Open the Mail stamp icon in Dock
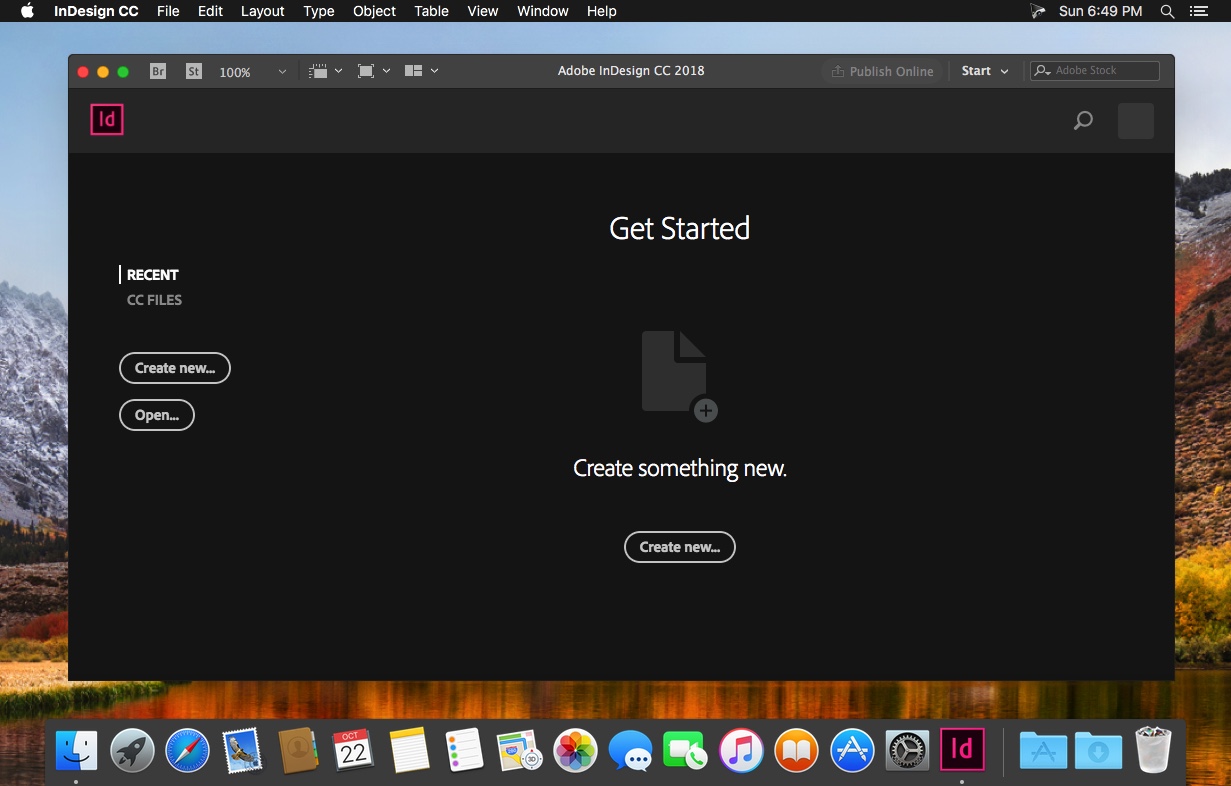 pyautogui.click(x=243, y=750)
